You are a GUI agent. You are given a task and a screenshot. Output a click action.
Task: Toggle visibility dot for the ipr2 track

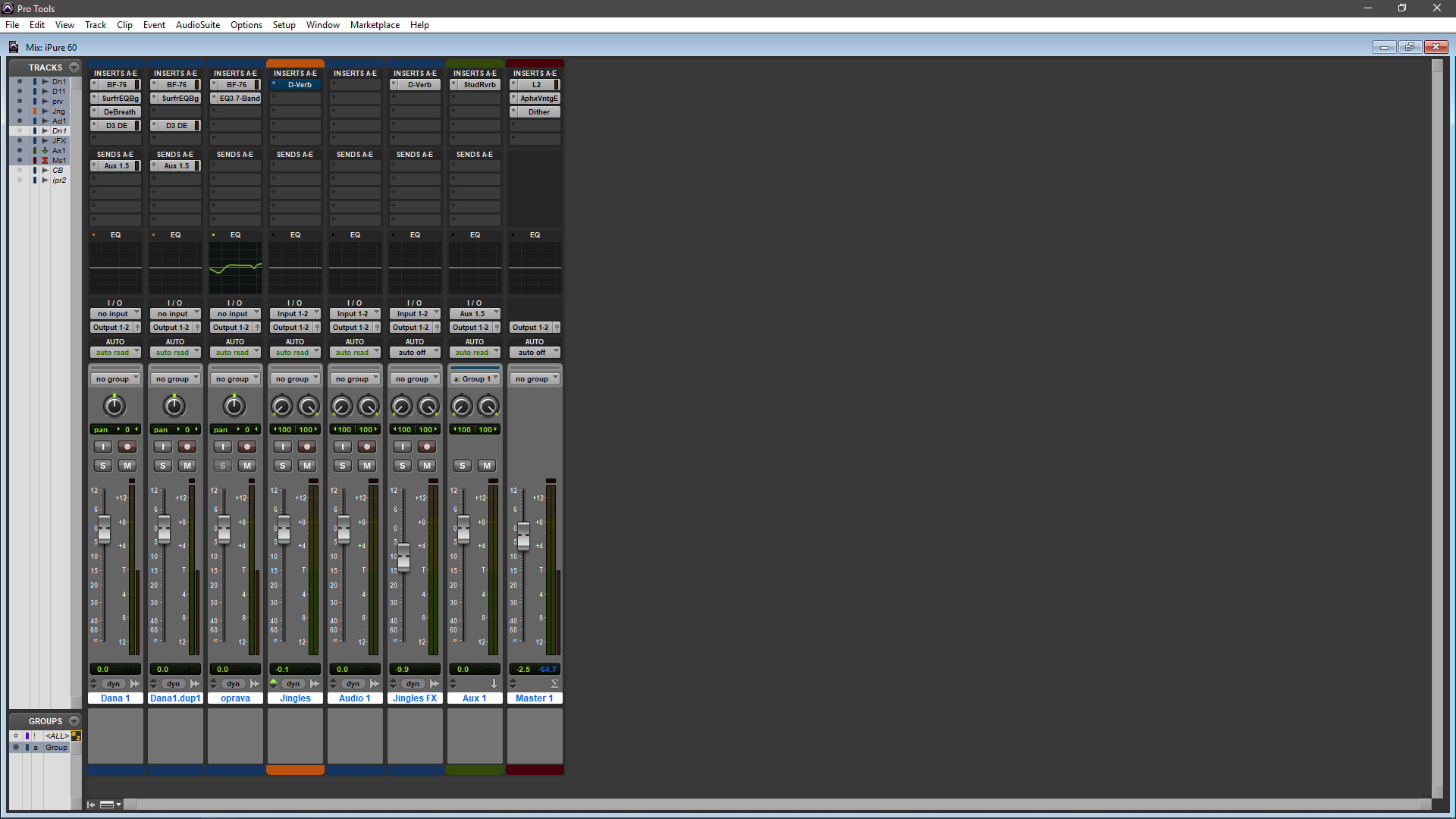[x=20, y=180]
